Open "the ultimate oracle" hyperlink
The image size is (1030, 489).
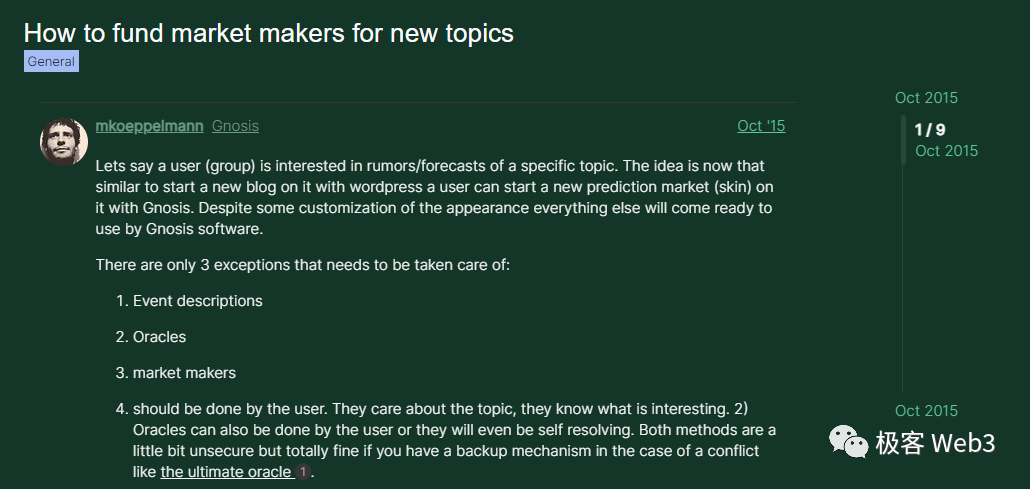226,471
